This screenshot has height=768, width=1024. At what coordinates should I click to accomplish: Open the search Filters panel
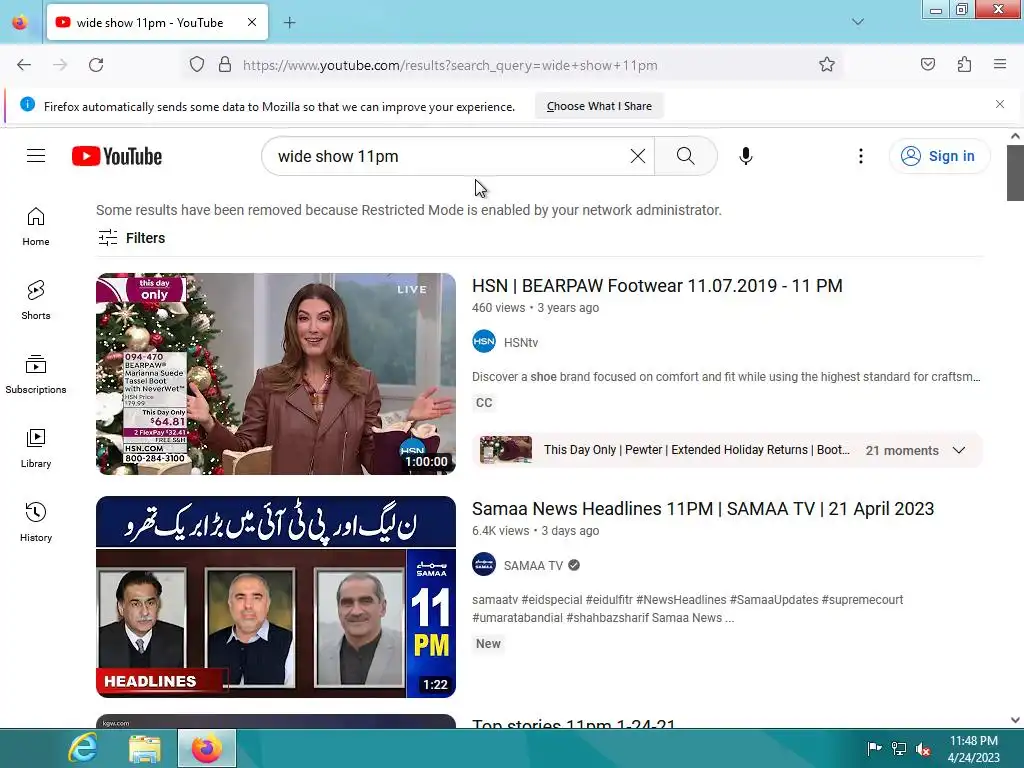pyautogui.click(x=131, y=238)
